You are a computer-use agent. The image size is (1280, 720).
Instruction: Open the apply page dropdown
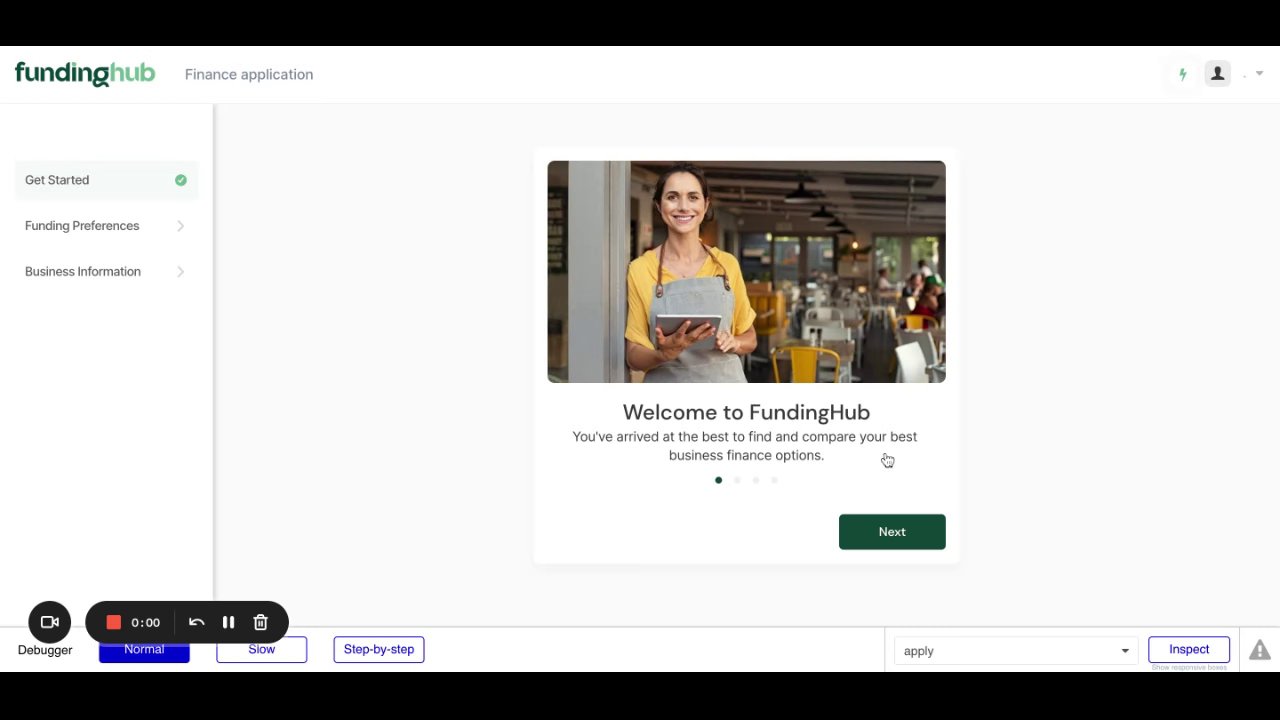(1016, 651)
